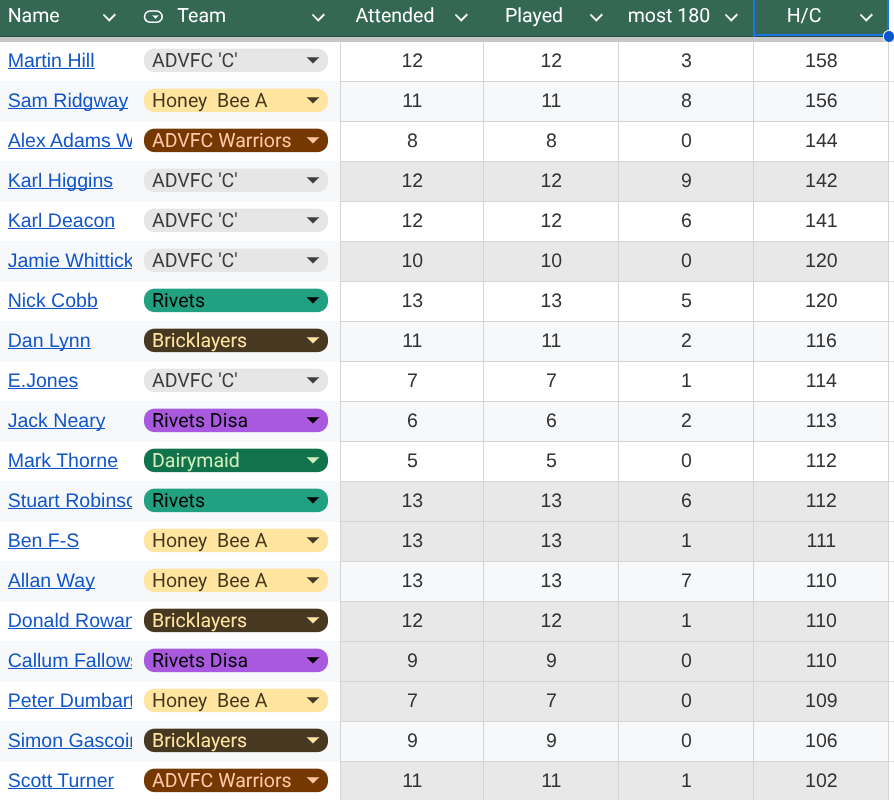This screenshot has height=800, width=894.
Task: Open Jack Neary's Rivets Disa team dropdown
Action: coord(313,421)
